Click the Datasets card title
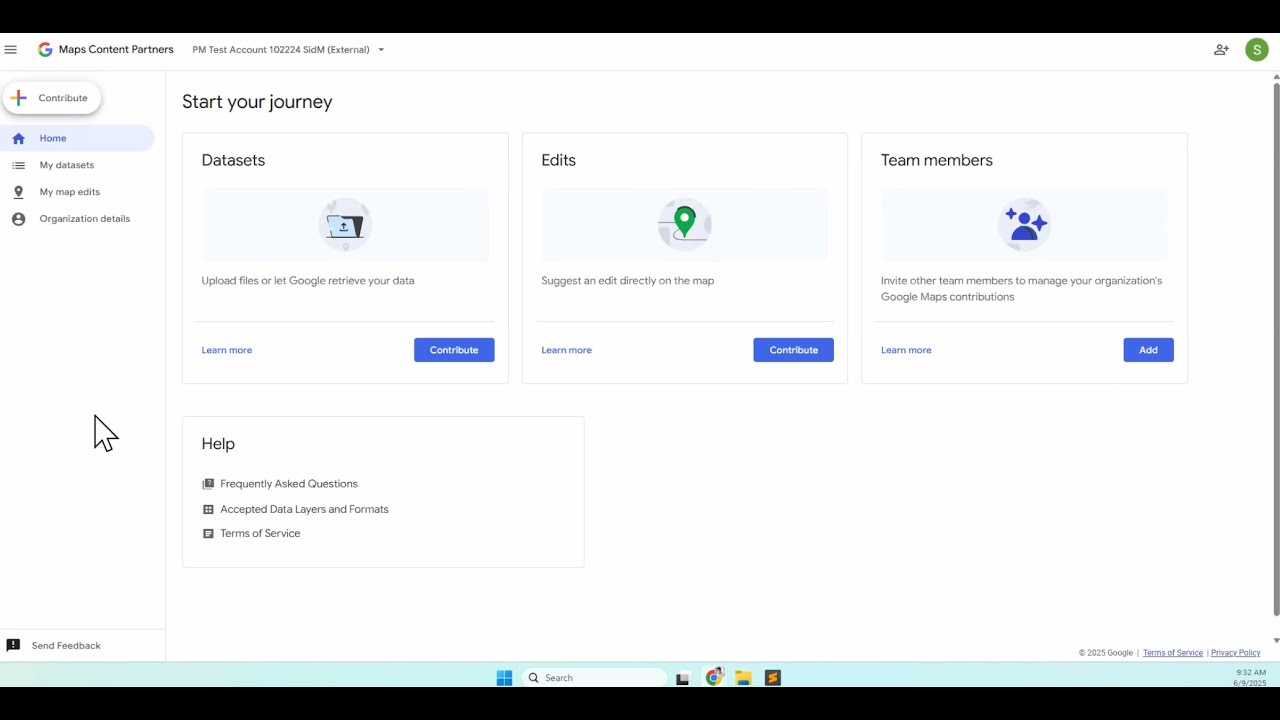 [233, 160]
